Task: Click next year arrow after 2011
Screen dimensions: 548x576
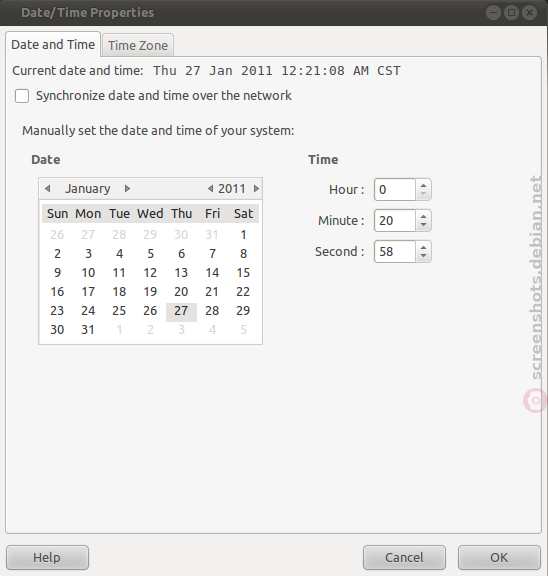Action: (256, 189)
